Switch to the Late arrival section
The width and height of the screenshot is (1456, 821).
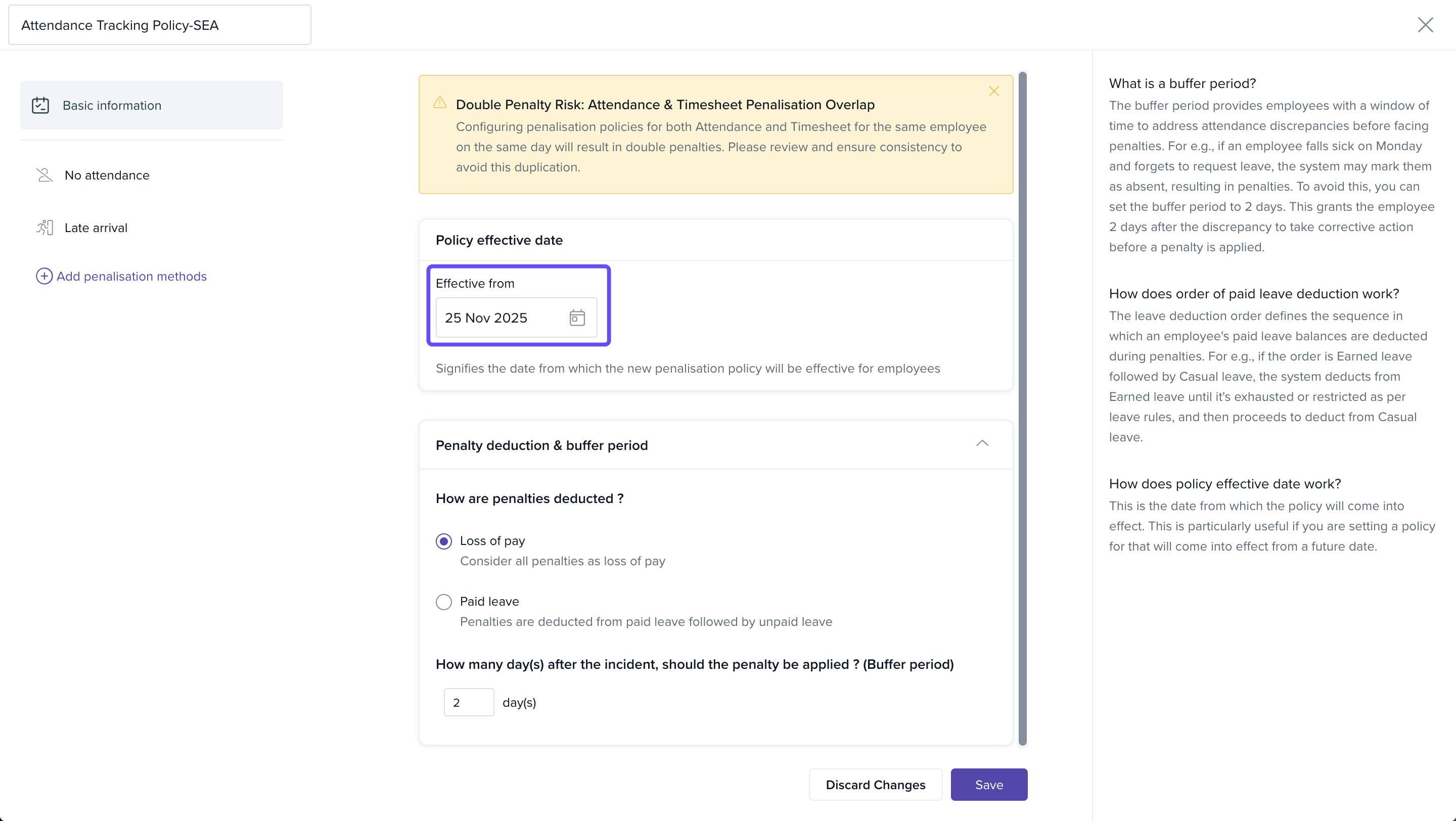coord(96,227)
